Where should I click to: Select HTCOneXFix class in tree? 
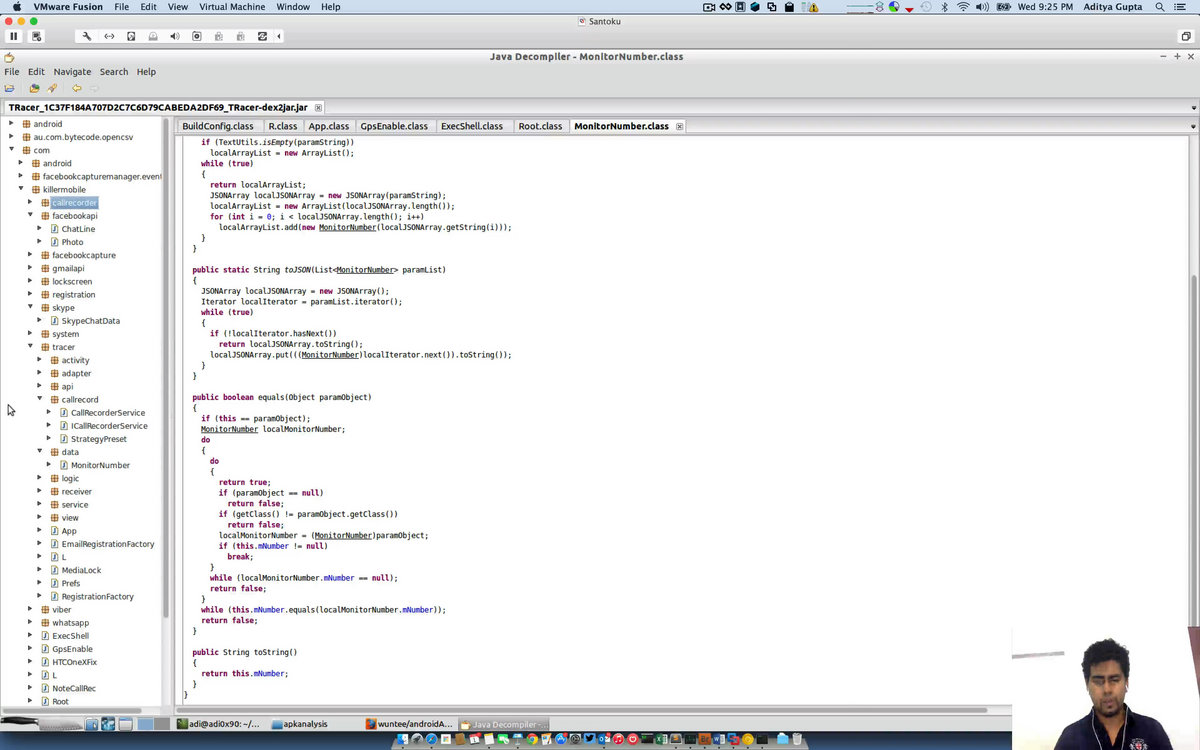coord(74,662)
